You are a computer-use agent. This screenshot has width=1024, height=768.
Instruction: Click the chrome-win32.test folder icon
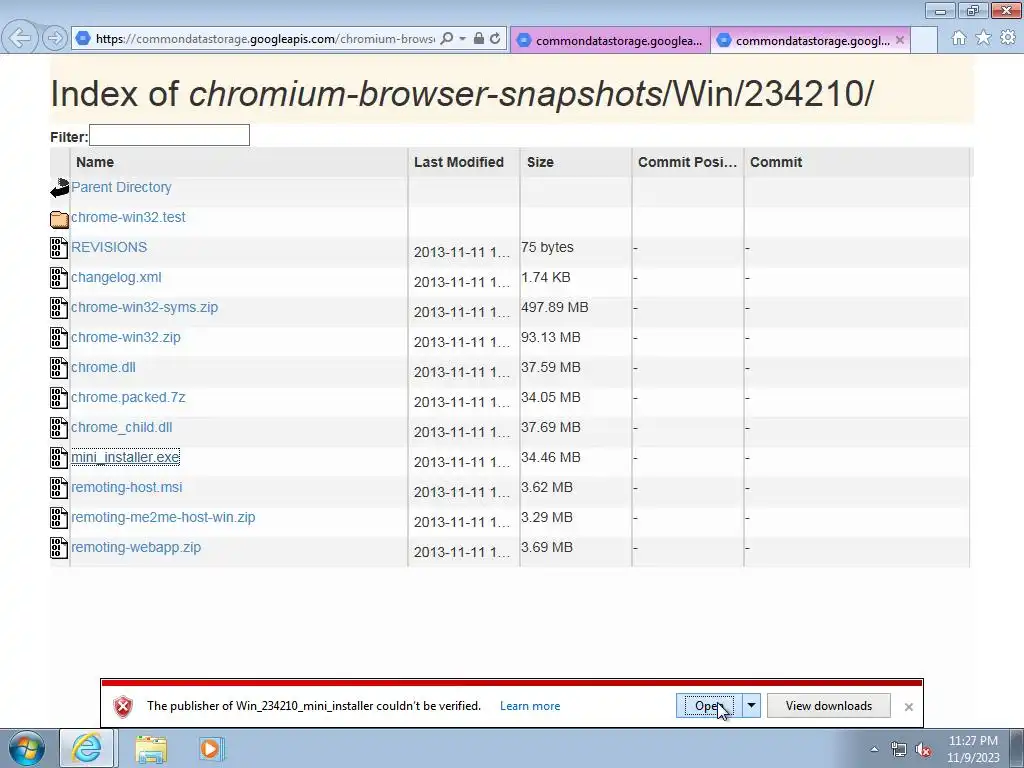[59, 219]
